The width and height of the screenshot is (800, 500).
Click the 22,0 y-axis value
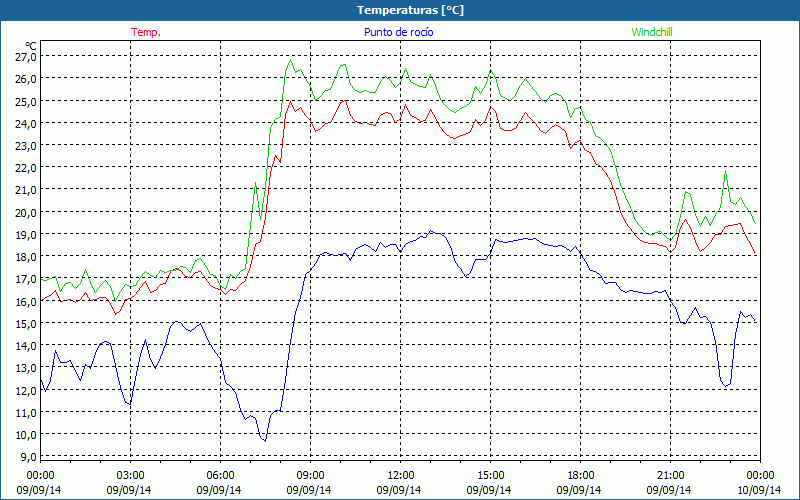tap(26, 168)
